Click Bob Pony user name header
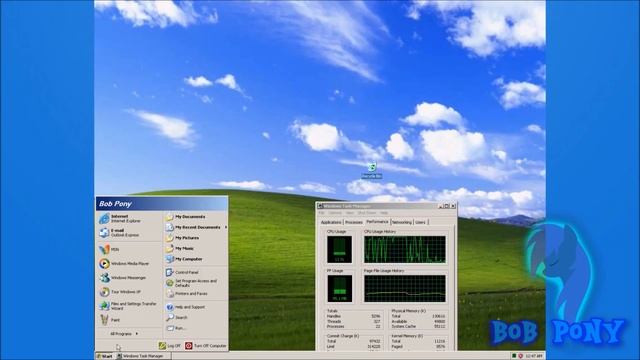 tap(115, 204)
